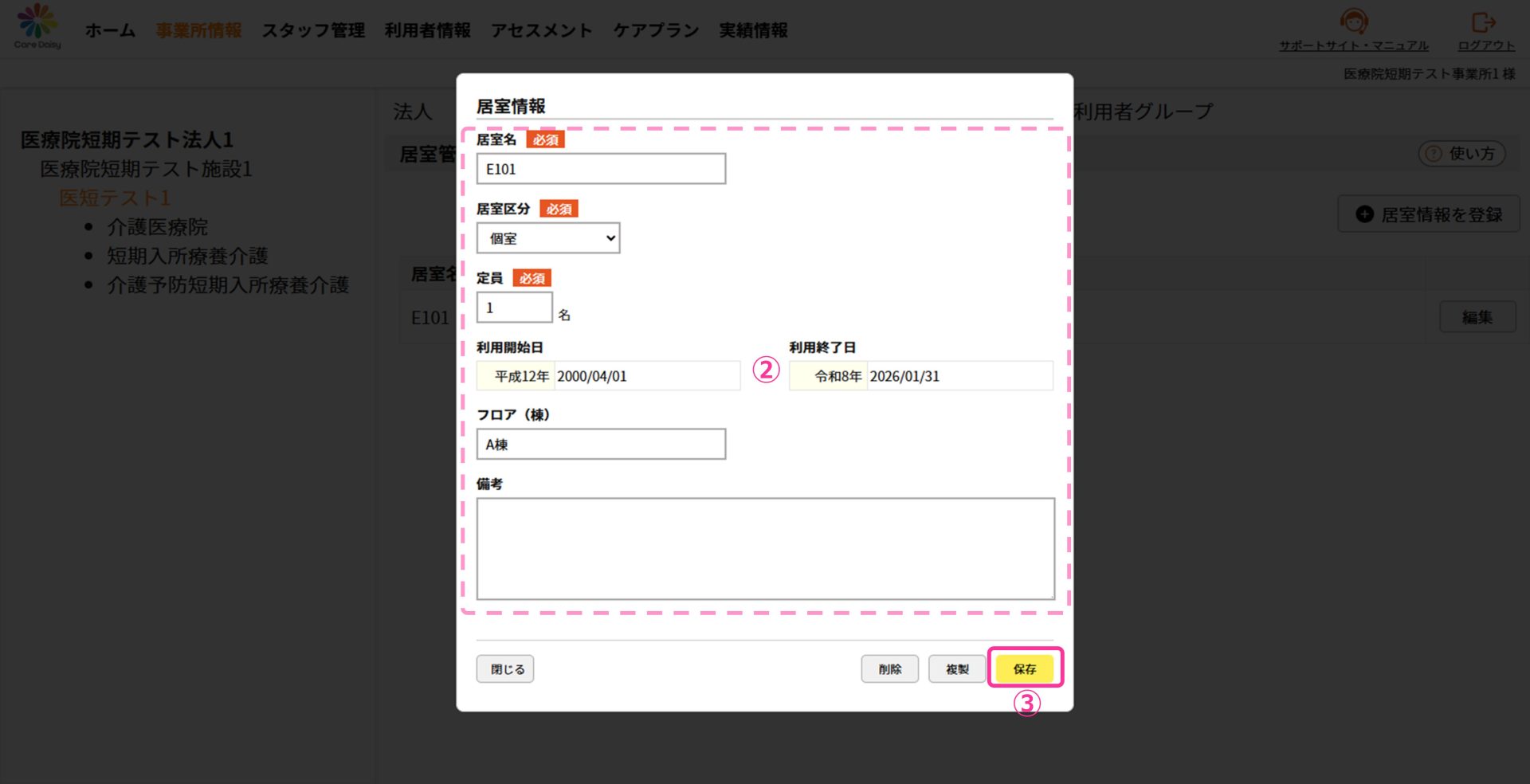This screenshot has height=784, width=1530.
Task: Open the スタッフ管理 menu
Action: (x=313, y=30)
